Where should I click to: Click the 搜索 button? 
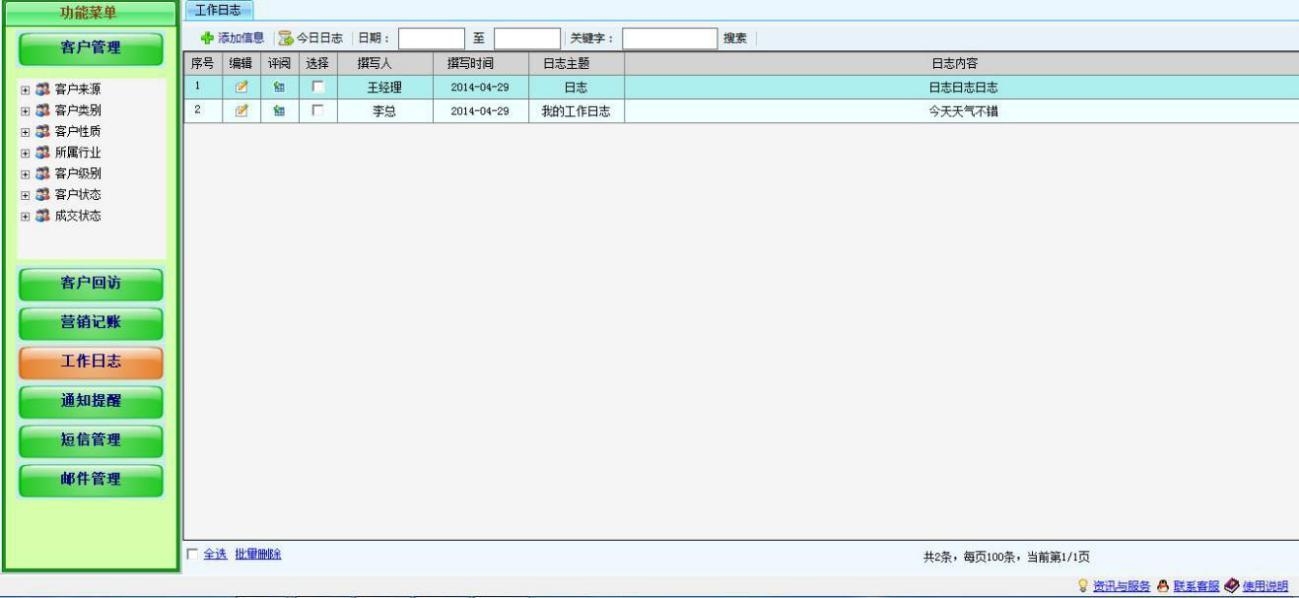coord(735,38)
